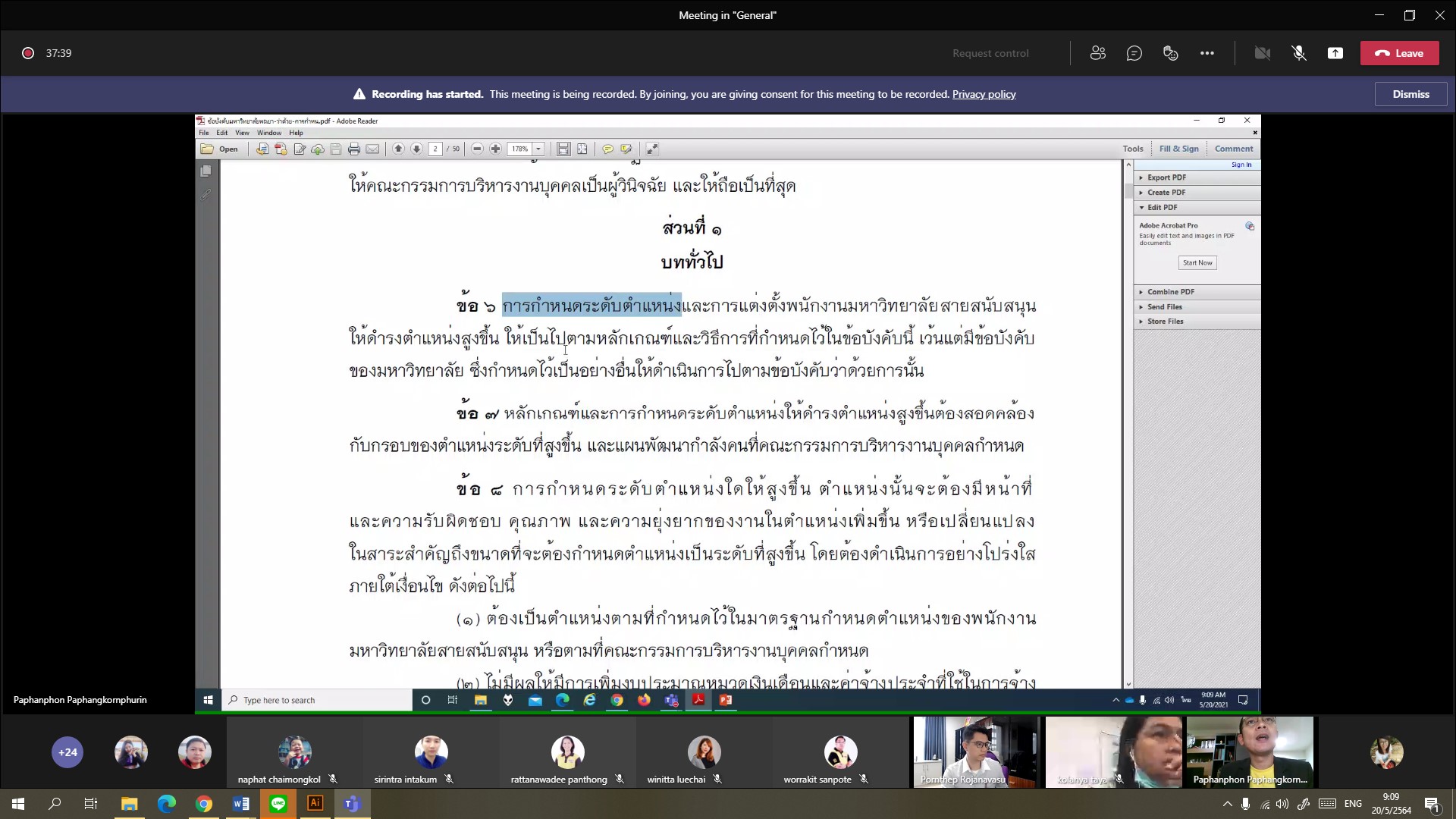The image size is (1456, 819).
Task: Open the attachments paperclip panel
Action: (206, 194)
